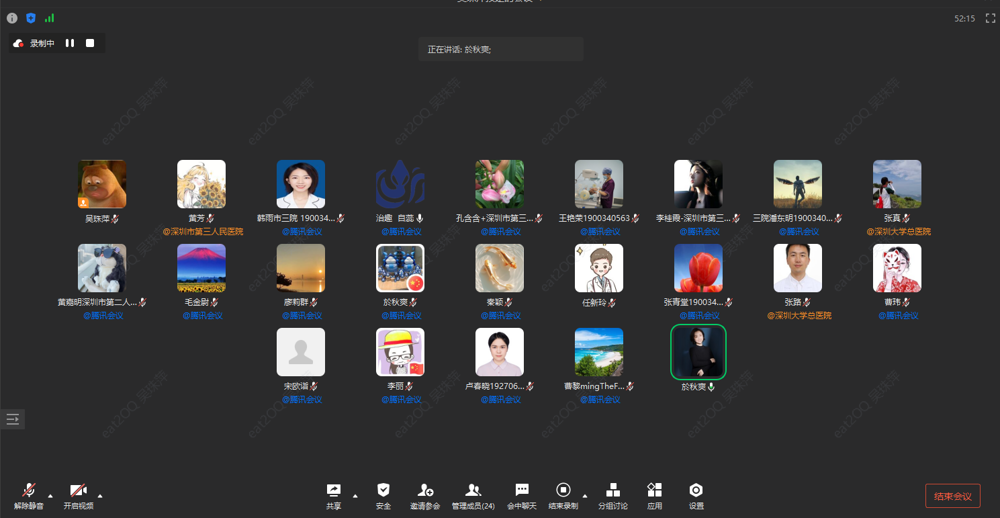This screenshot has width=1000, height=518.
Task: Open in-meeting chat (会中聊天)
Action: pos(521,495)
